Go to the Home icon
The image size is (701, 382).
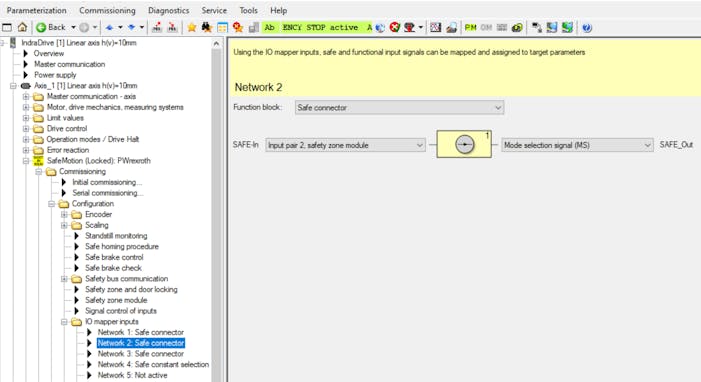[22, 27]
